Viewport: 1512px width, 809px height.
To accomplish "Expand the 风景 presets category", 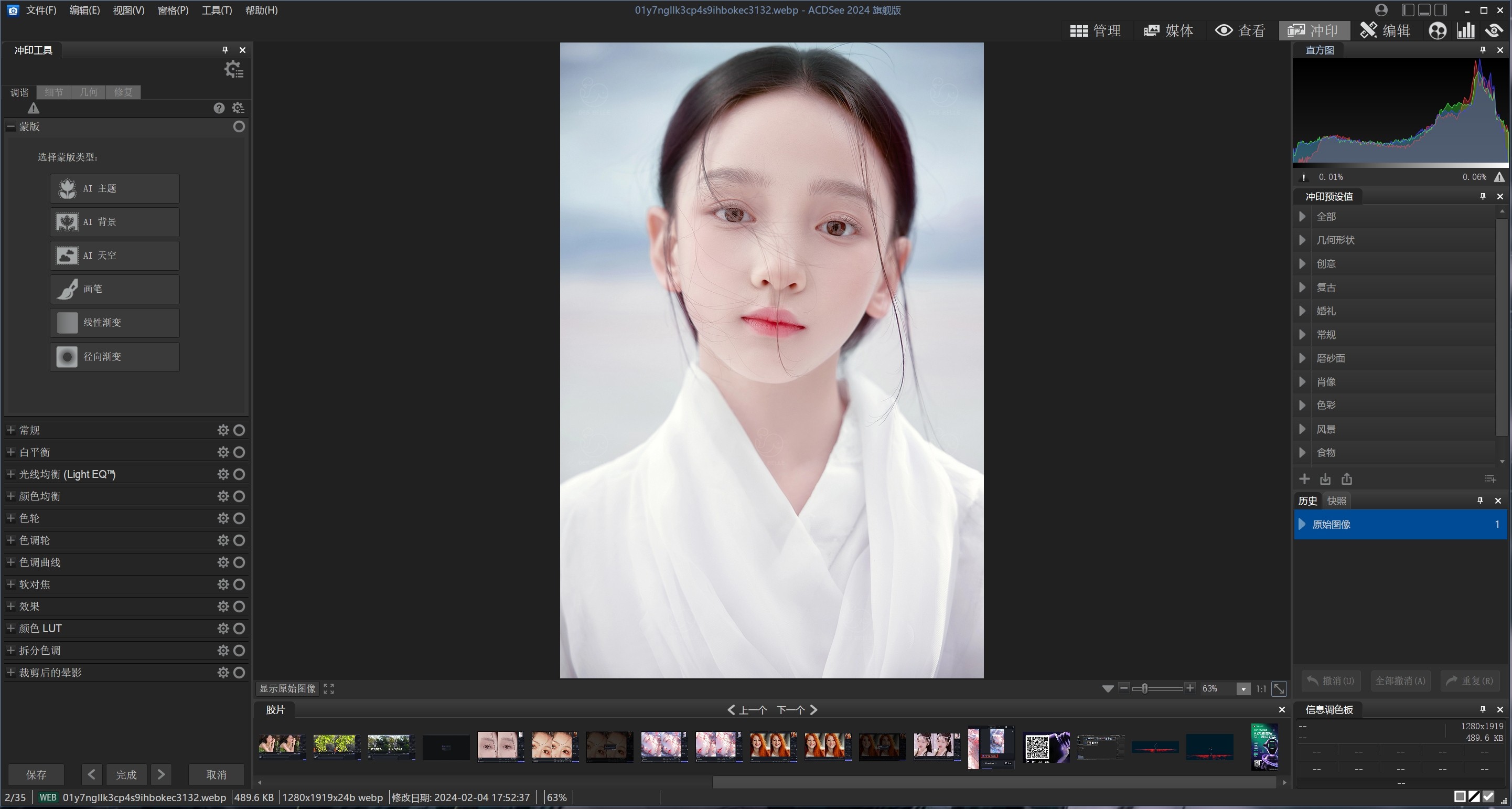I will (1302, 429).
